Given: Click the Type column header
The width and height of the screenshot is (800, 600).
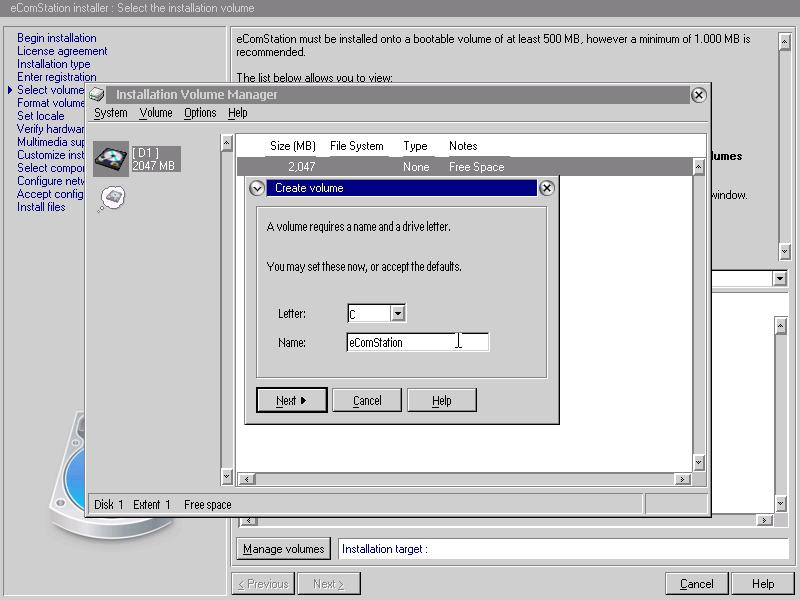Looking at the screenshot, I should pos(415,146).
